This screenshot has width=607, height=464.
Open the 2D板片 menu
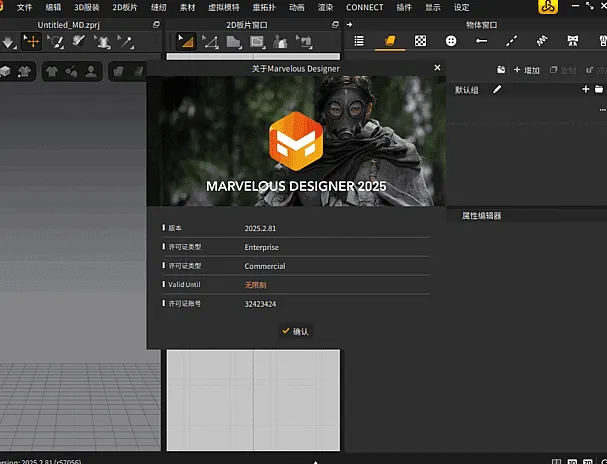tap(125, 7)
